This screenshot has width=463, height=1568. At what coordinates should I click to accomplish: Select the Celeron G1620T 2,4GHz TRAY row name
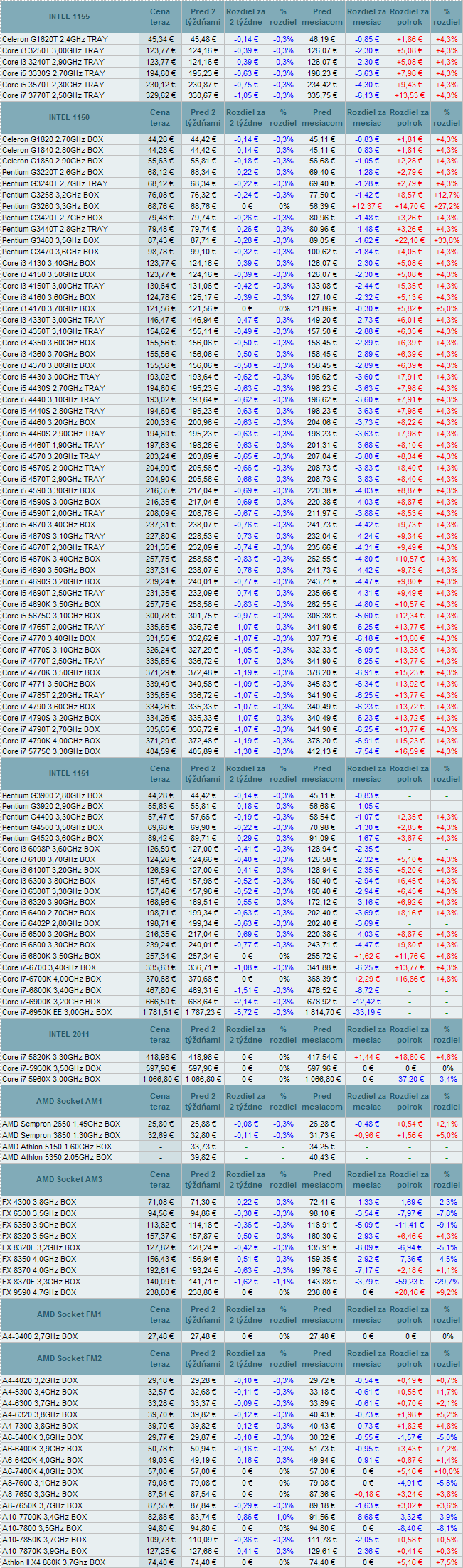(x=53, y=39)
